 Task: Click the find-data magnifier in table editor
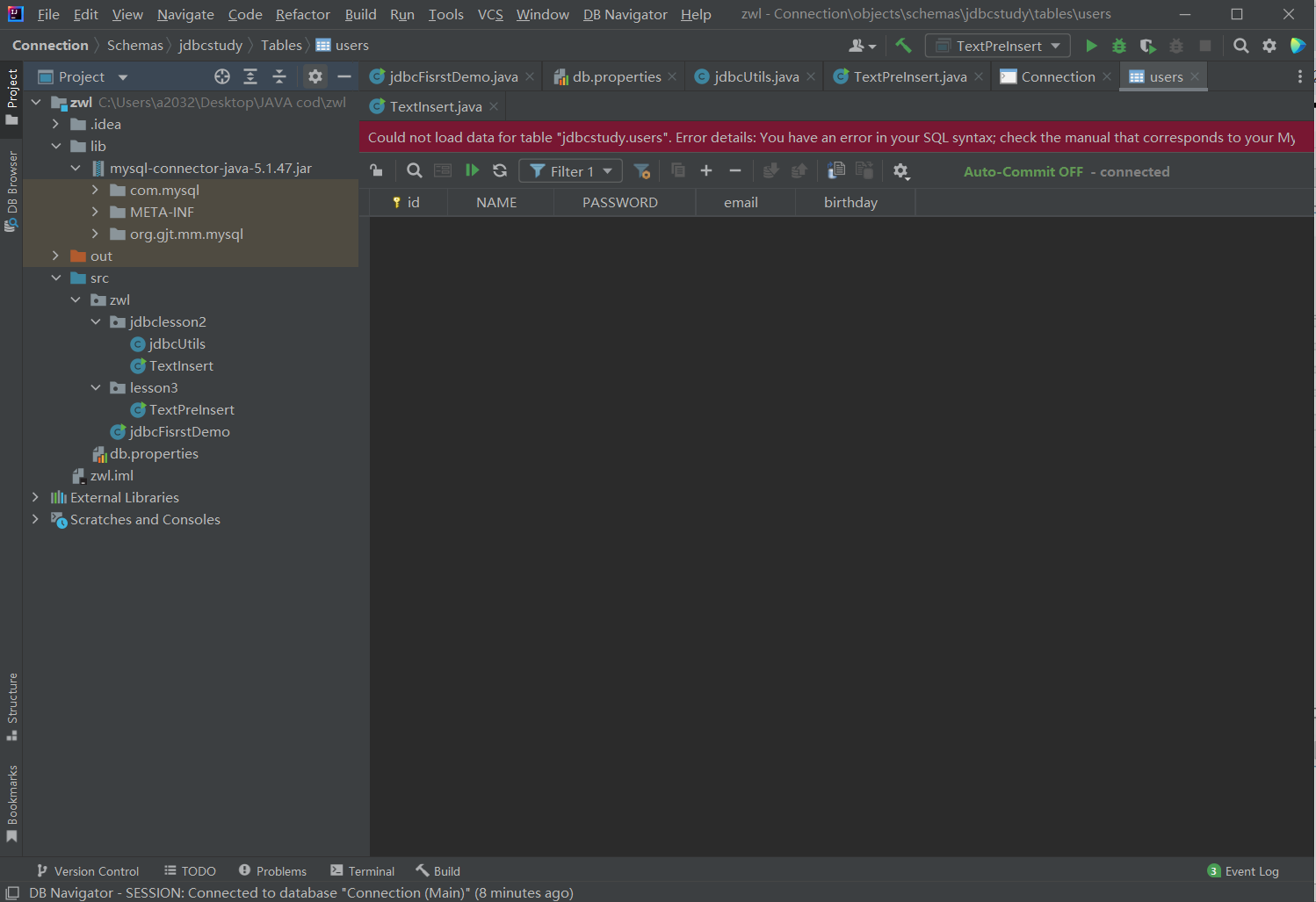pyautogui.click(x=415, y=170)
